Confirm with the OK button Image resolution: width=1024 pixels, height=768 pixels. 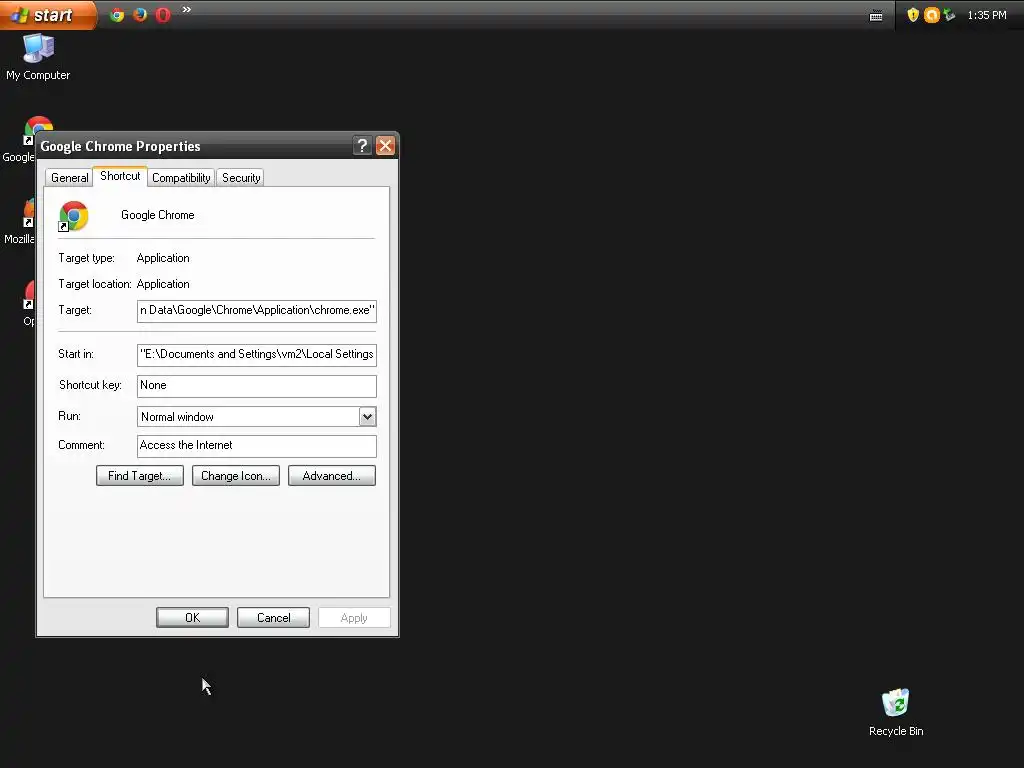tap(193, 617)
